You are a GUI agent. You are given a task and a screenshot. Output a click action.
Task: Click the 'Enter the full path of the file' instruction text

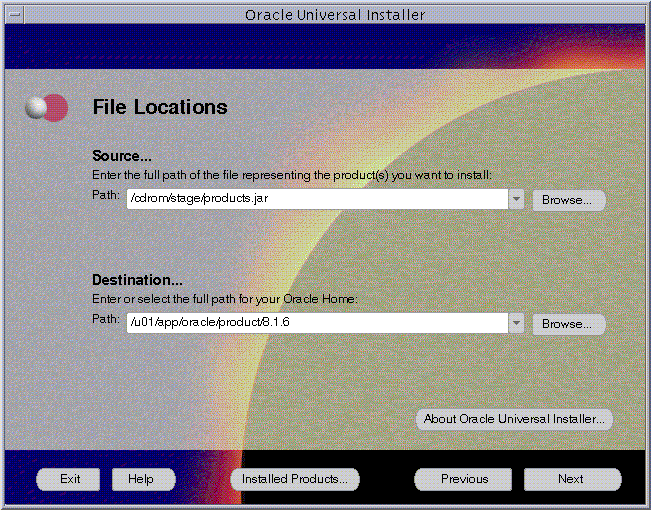click(291, 175)
